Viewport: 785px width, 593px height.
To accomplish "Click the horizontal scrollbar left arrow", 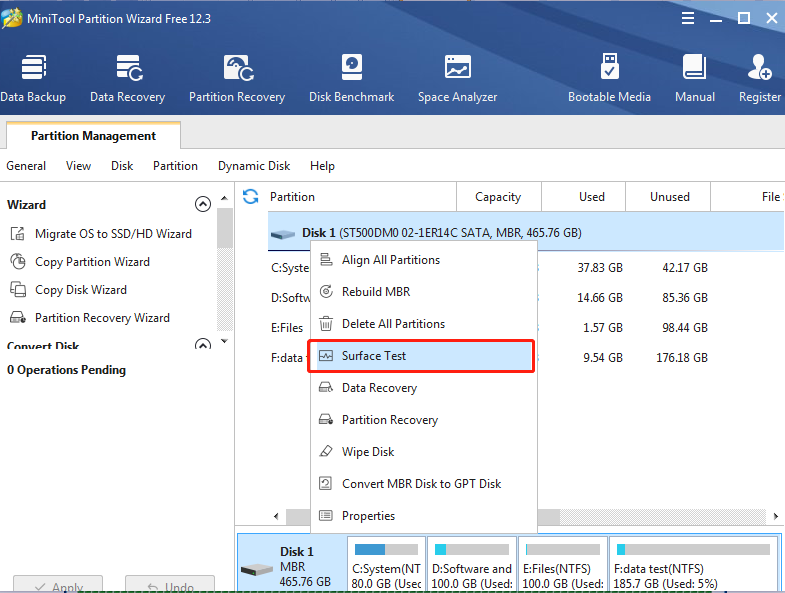I will click(276, 516).
